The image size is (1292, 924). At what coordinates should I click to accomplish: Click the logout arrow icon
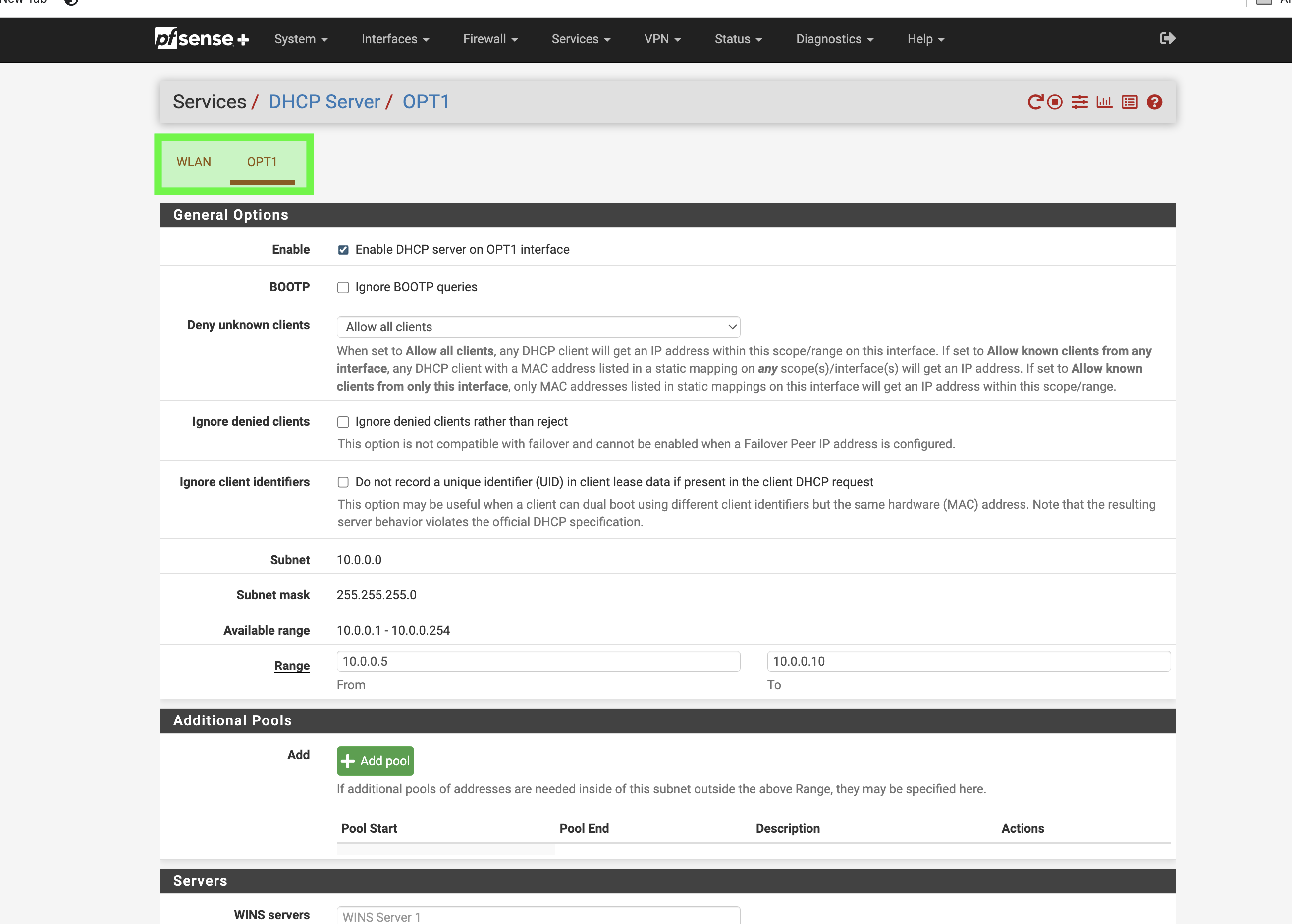[1167, 38]
